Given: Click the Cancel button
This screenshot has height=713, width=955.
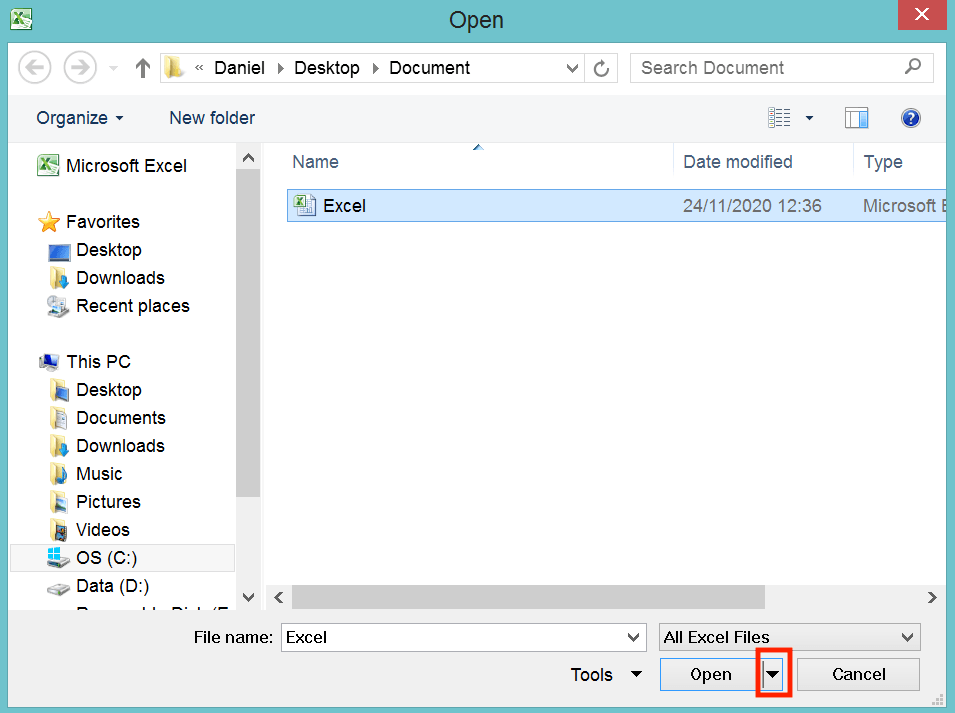Looking at the screenshot, I should (x=858, y=674).
